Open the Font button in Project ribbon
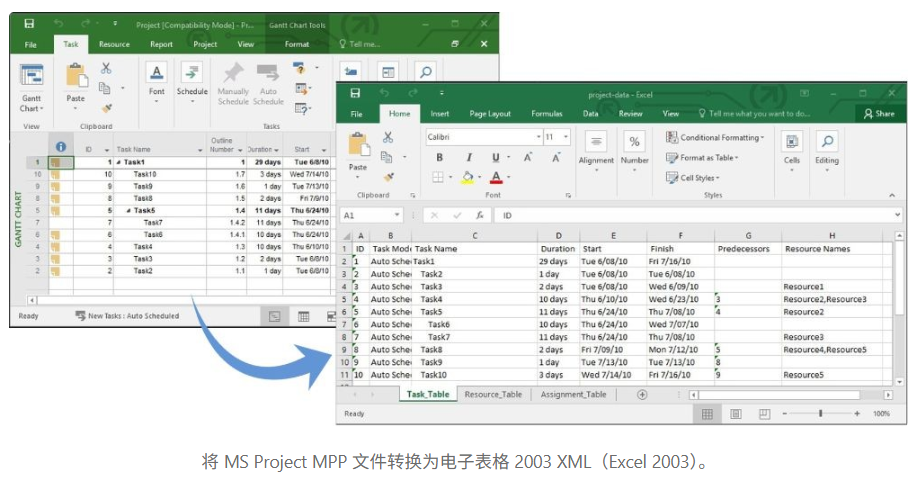The image size is (915, 483). (x=156, y=82)
